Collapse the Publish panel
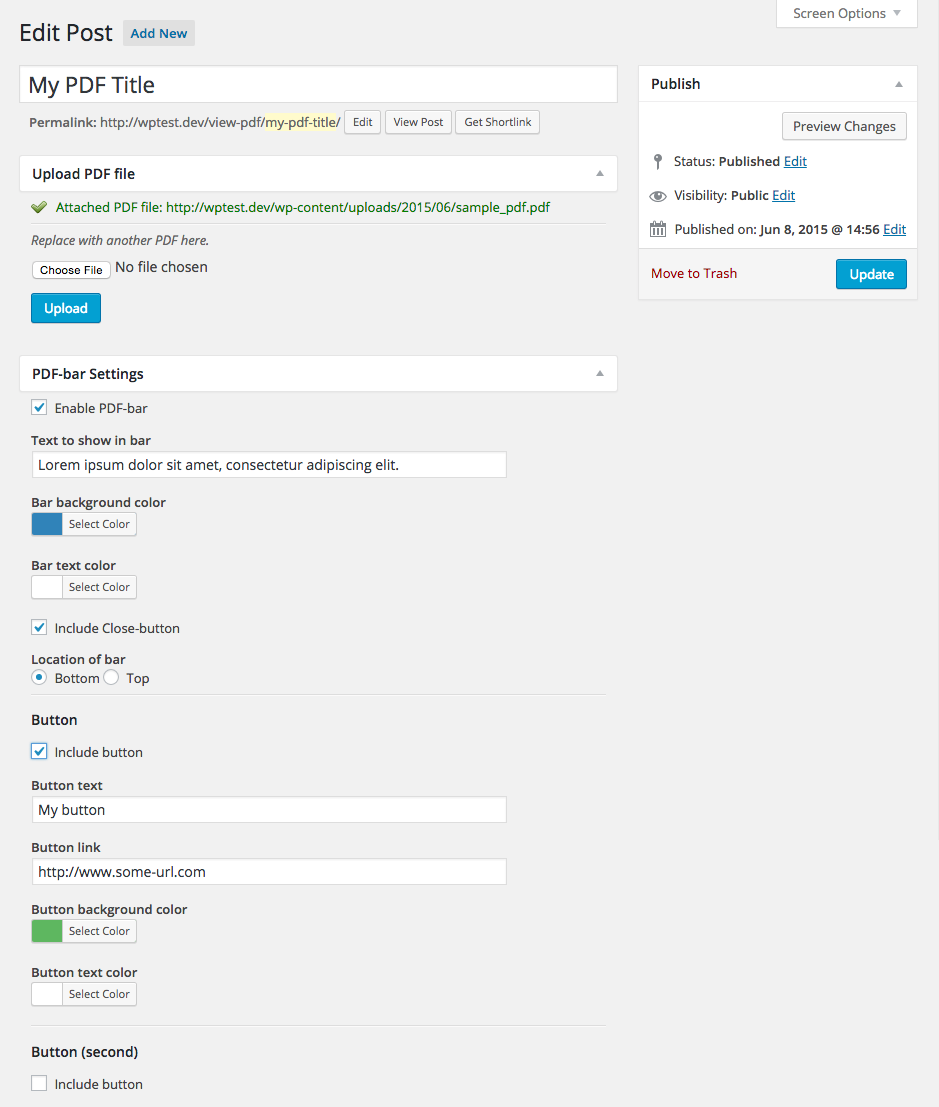939x1107 pixels. click(x=899, y=84)
